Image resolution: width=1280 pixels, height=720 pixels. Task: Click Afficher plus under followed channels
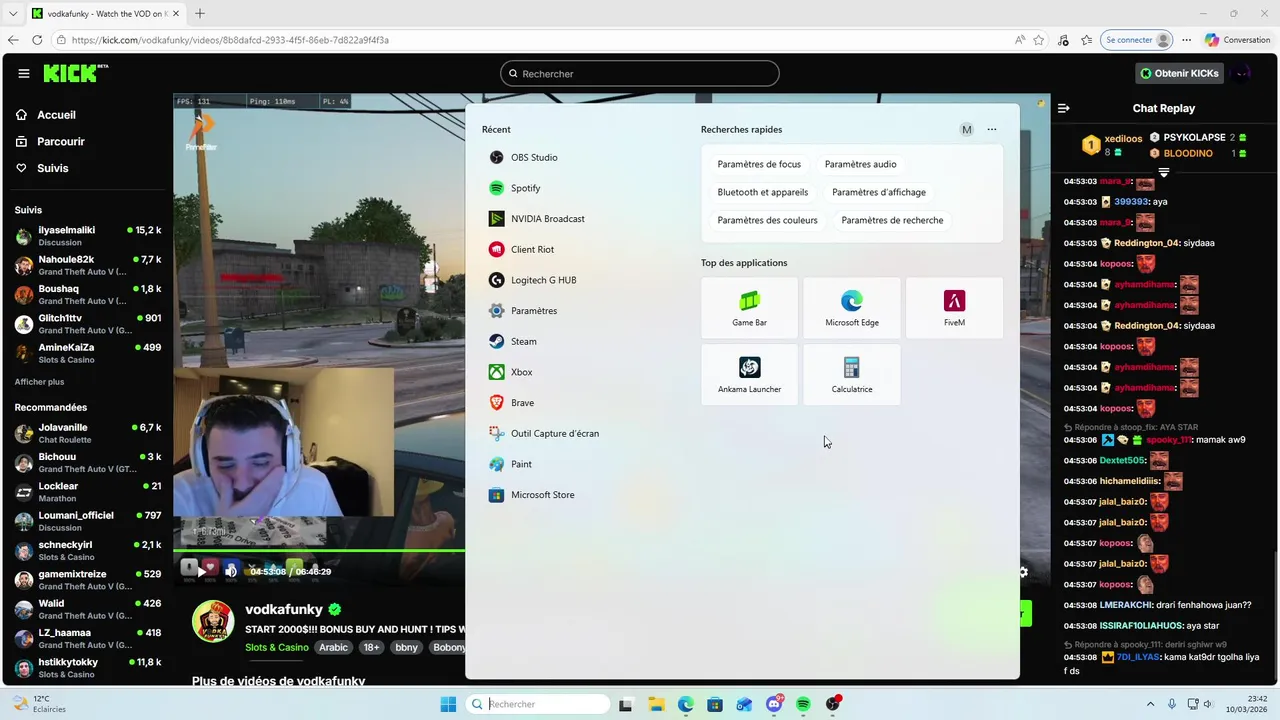(39, 382)
